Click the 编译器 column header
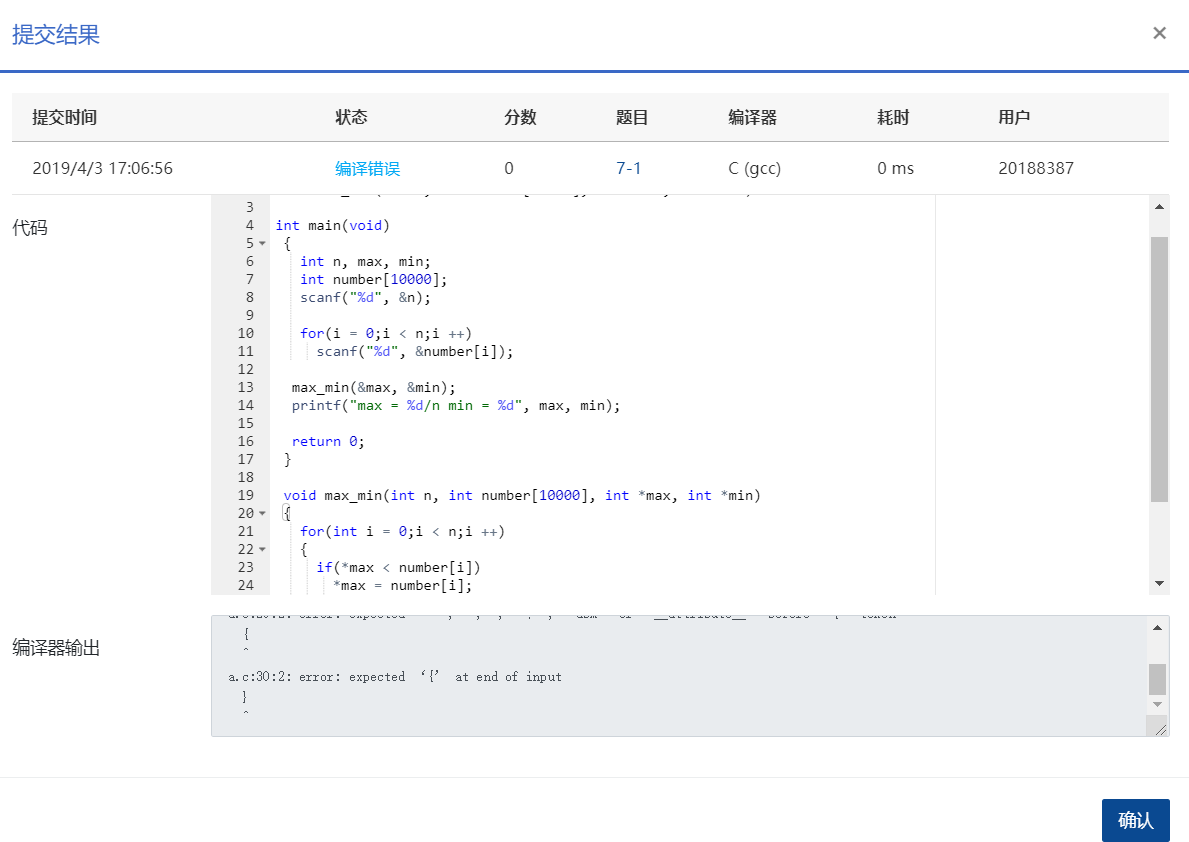This screenshot has width=1189, height=842. coord(752,118)
